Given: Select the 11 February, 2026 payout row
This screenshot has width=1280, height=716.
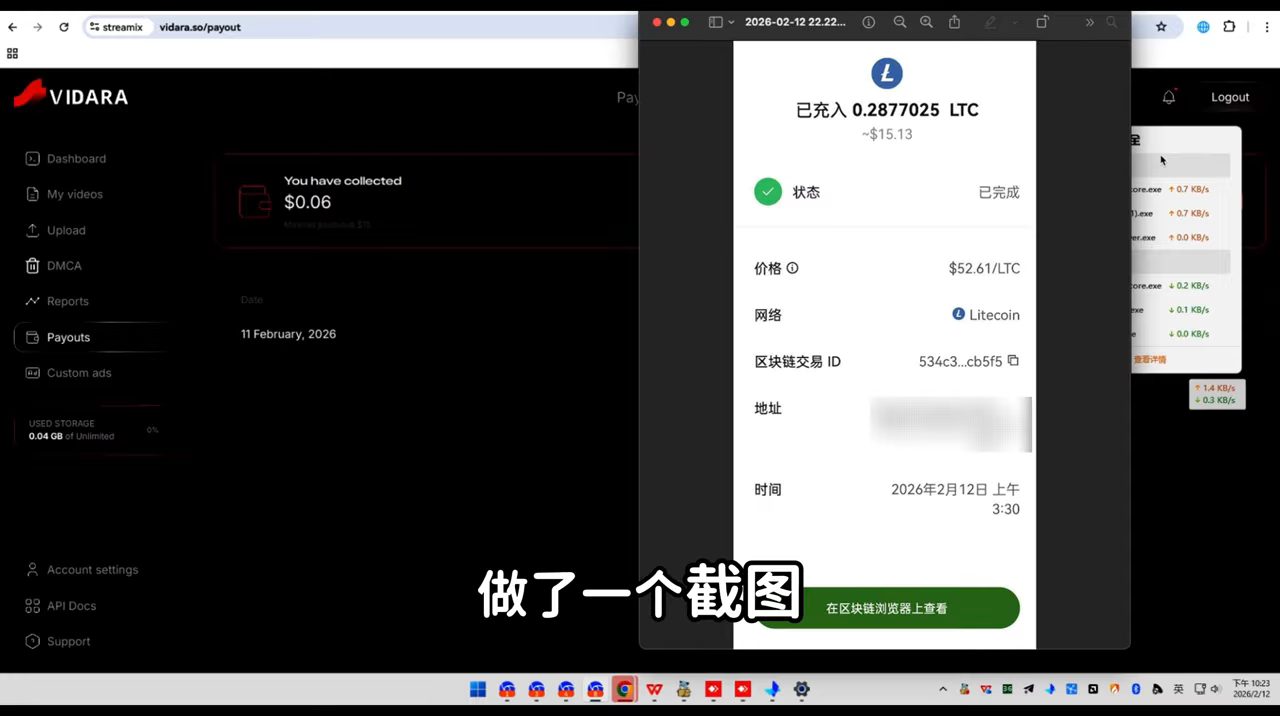Looking at the screenshot, I should (x=288, y=334).
